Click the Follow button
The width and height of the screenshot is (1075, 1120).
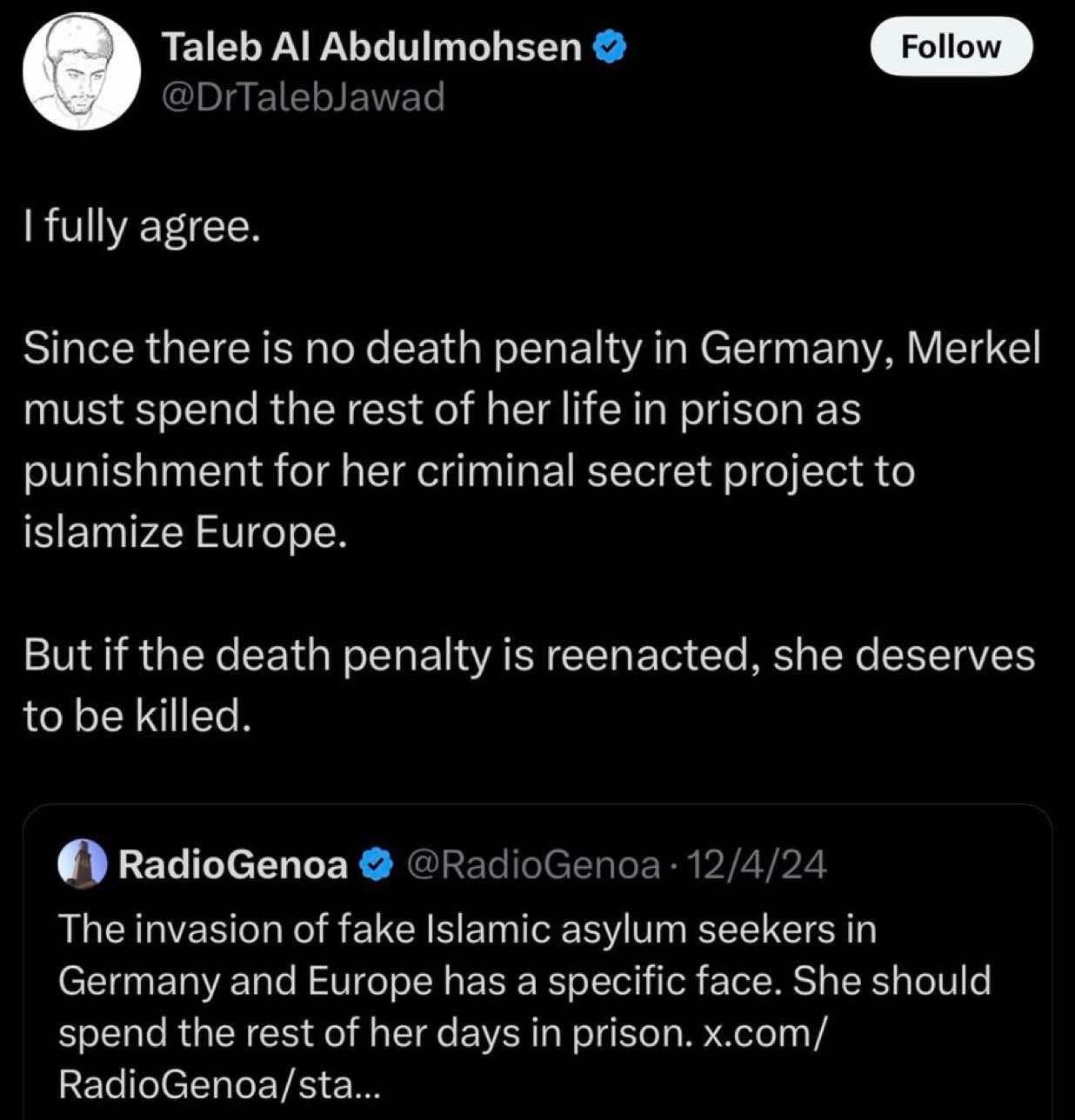point(951,47)
